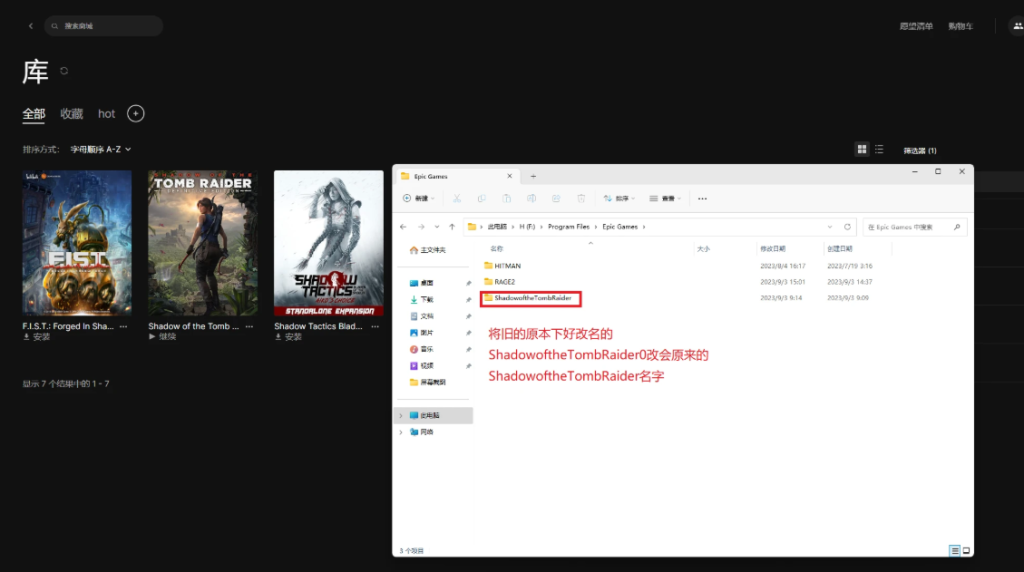The width and height of the screenshot is (1024, 572).
Task: Expand the This PC tree node
Action: (401, 415)
